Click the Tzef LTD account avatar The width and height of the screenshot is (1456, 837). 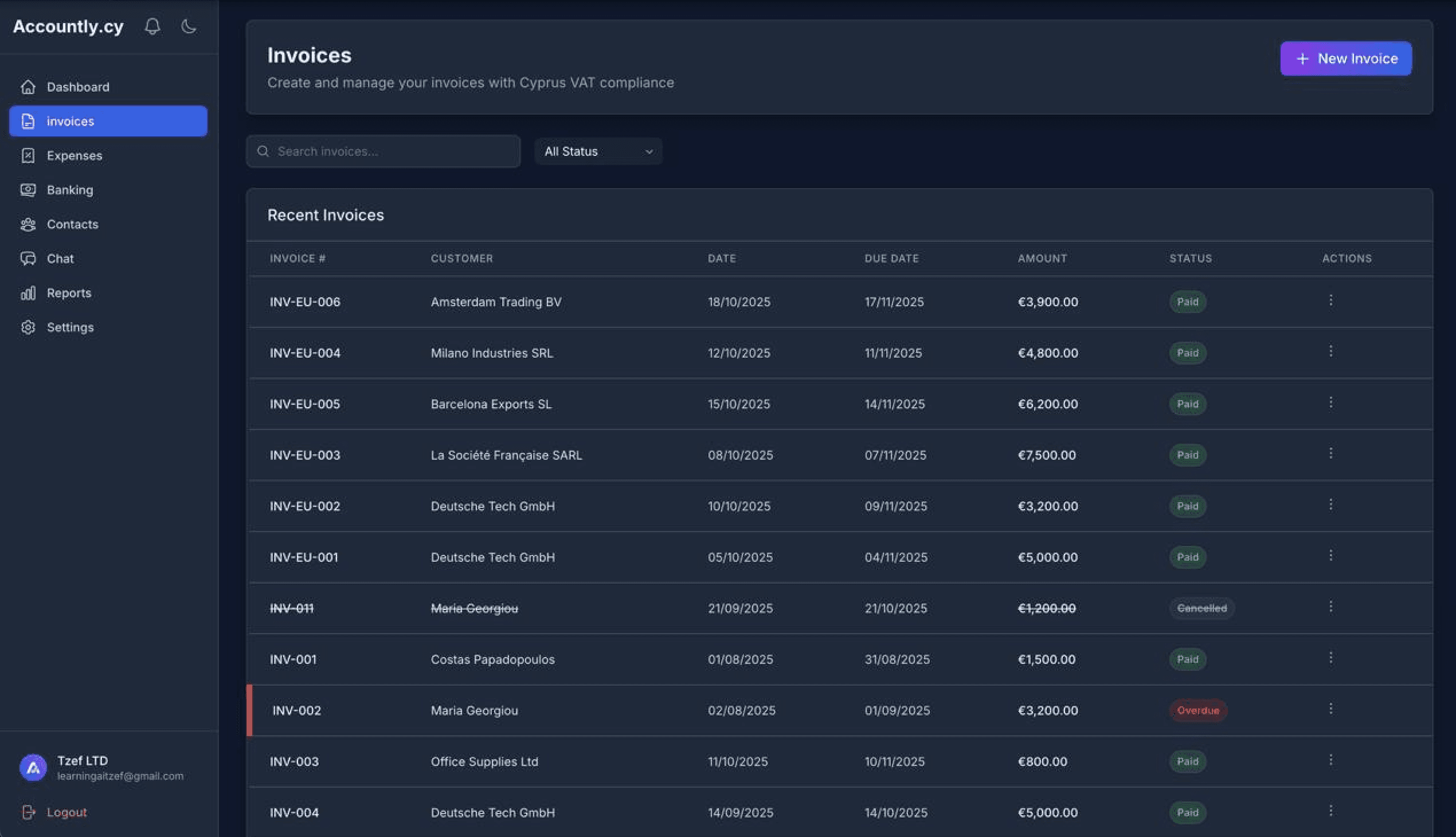33,768
